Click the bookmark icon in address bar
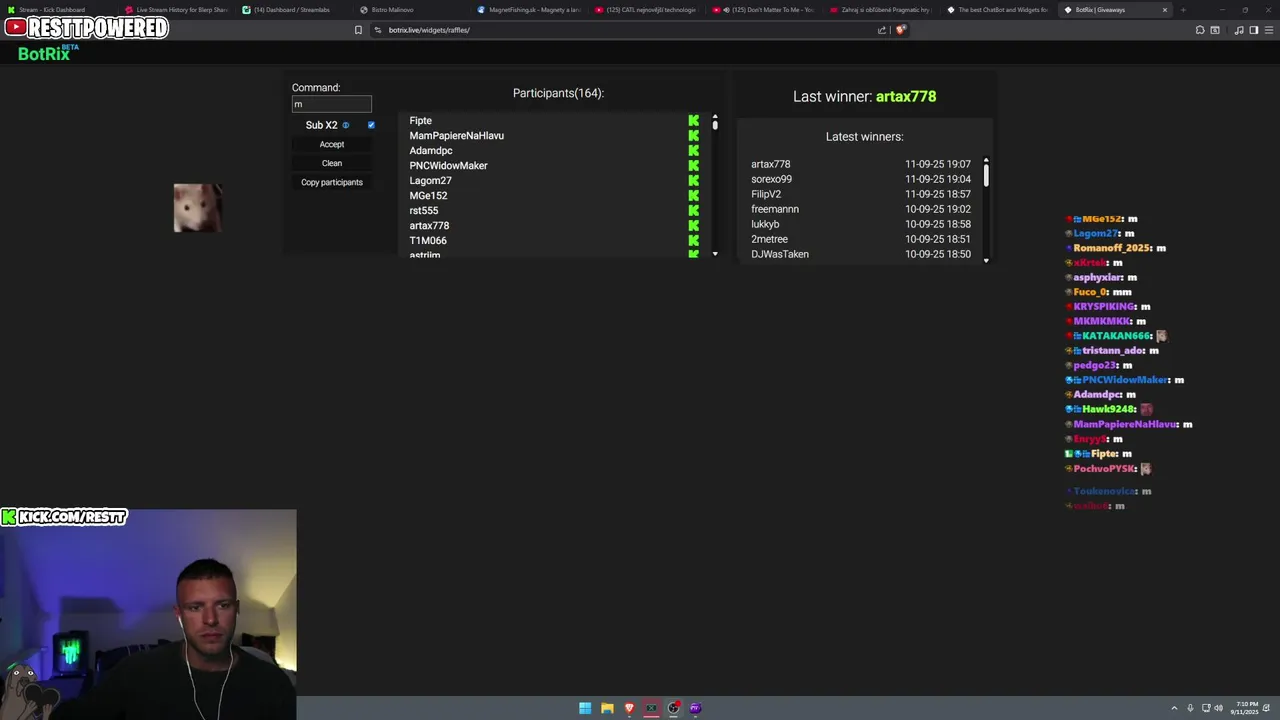This screenshot has height=720, width=1280. click(358, 30)
